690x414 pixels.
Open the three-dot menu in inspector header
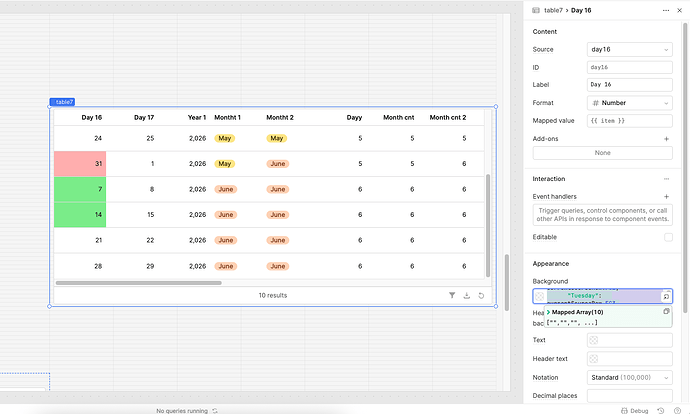click(666, 10)
